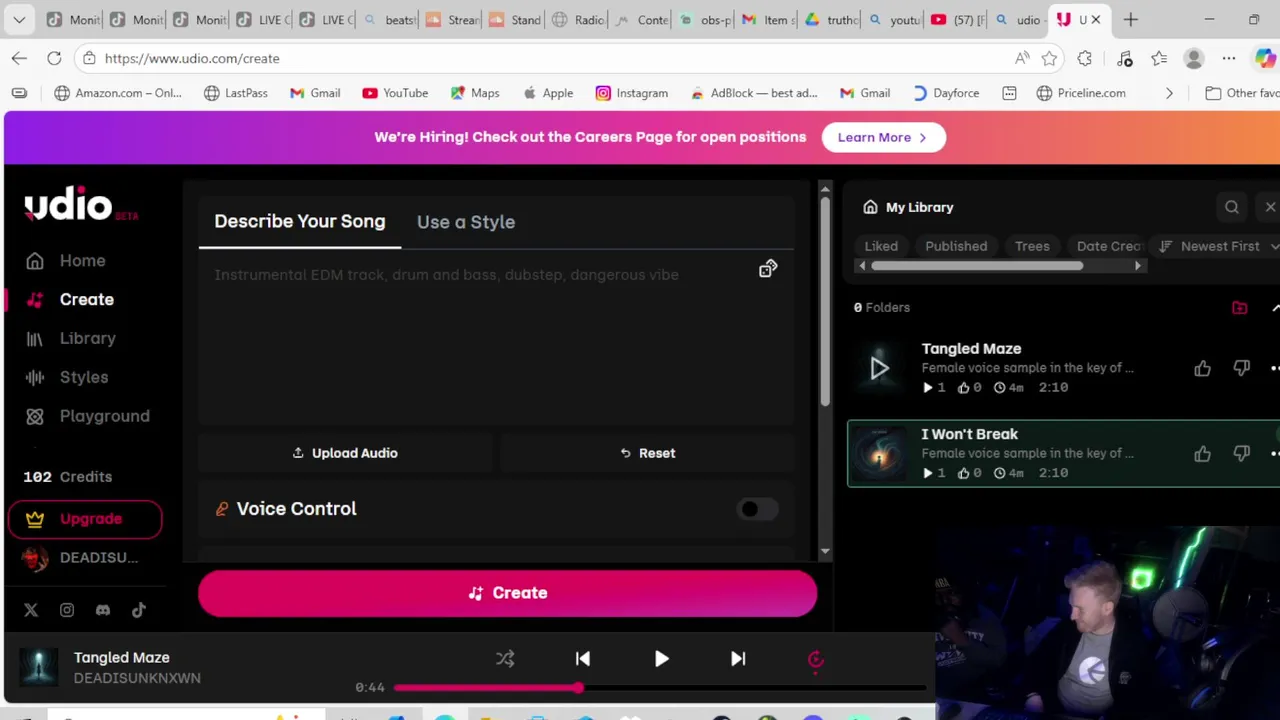Open the TikTok icon link

point(139,610)
